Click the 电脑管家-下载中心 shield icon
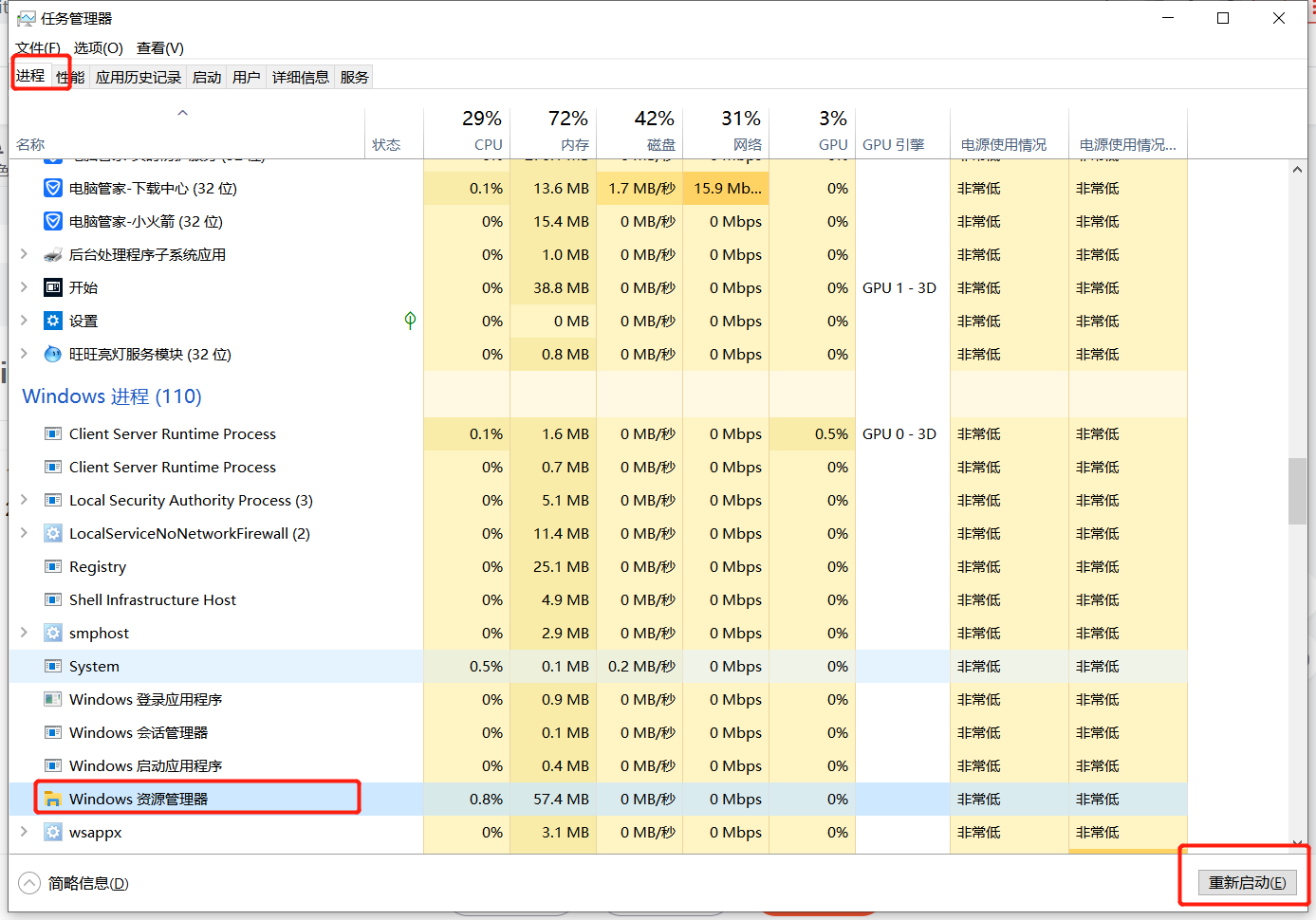The image size is (1316, 920). (52, 188)
